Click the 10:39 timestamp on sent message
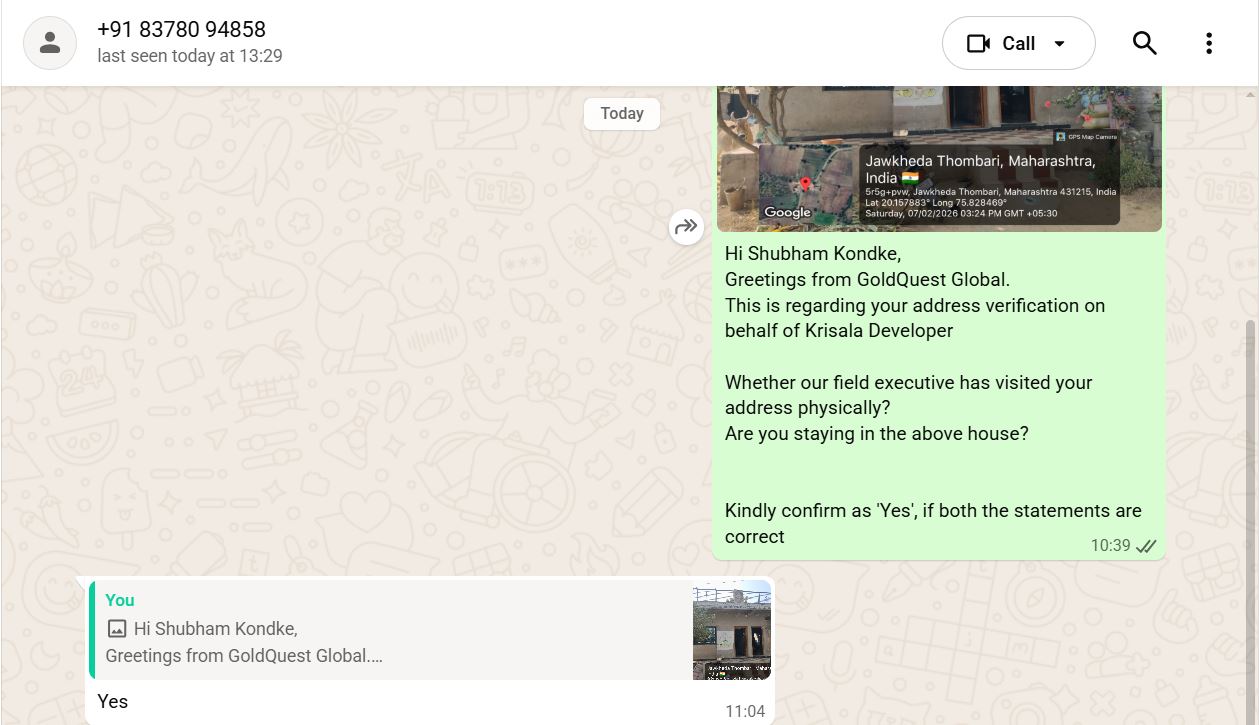 1110,546
